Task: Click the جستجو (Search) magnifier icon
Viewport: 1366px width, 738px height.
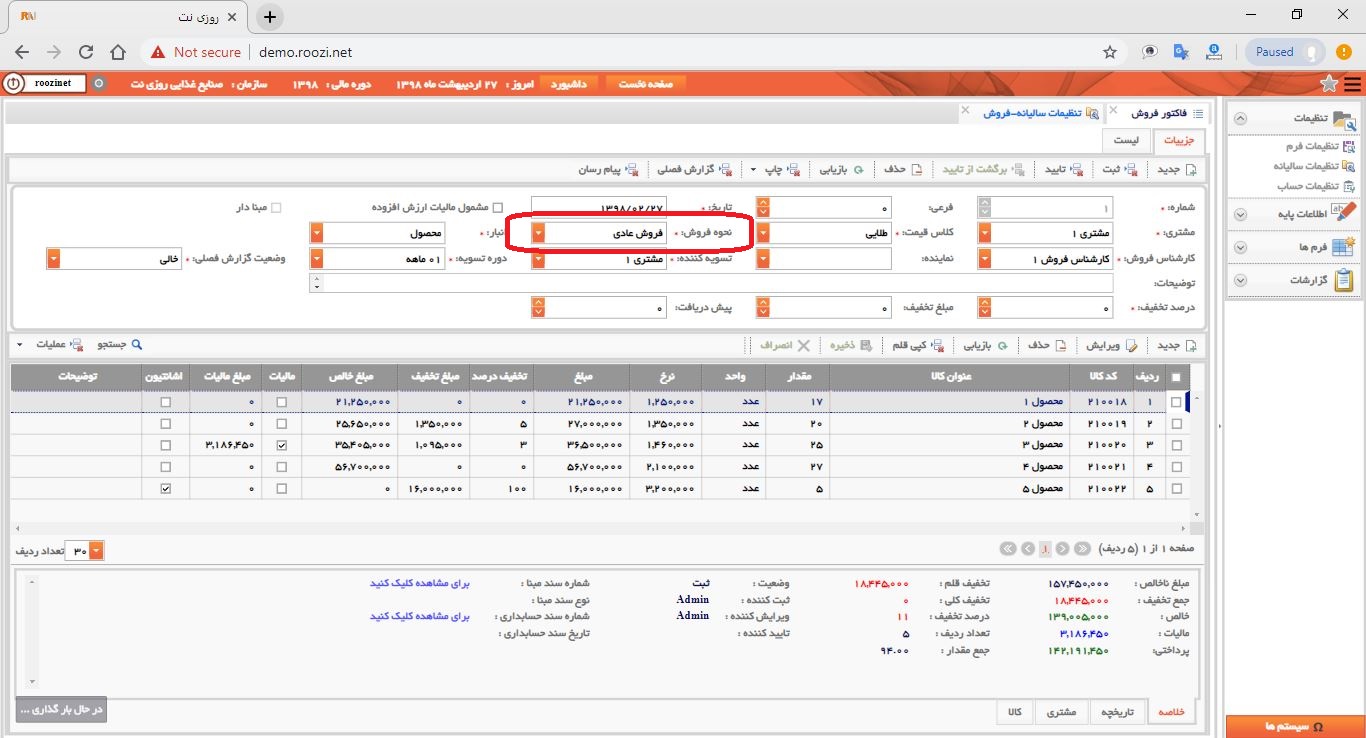Action: (137, 344)
